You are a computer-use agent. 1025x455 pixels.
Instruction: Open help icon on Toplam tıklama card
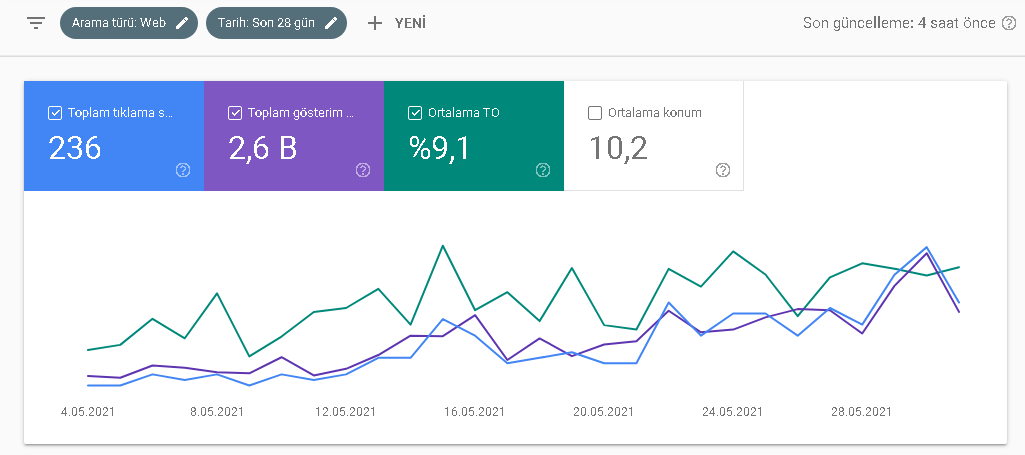(183, 170)
